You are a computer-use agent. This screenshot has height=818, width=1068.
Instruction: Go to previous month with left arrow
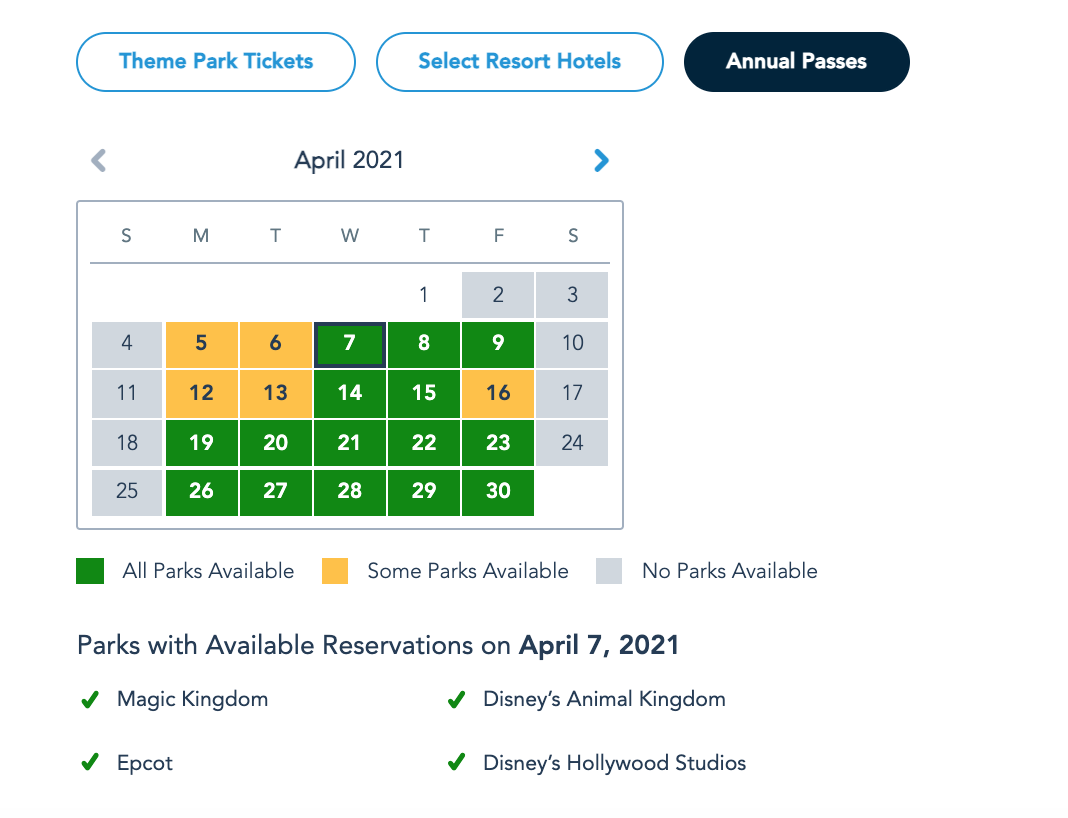[98, 160]
